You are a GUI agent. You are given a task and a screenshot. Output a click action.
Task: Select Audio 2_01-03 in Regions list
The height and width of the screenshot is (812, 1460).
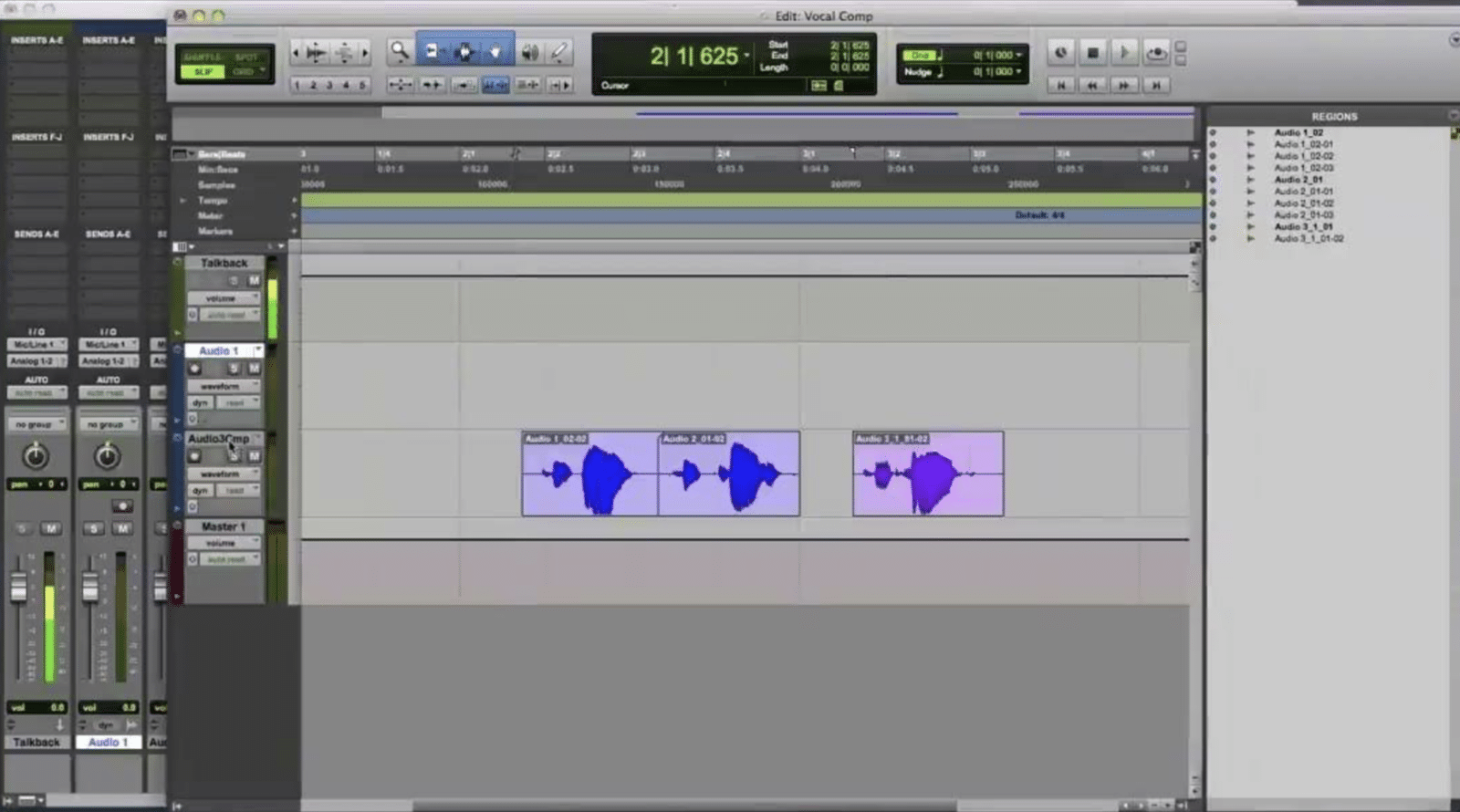1304,215
